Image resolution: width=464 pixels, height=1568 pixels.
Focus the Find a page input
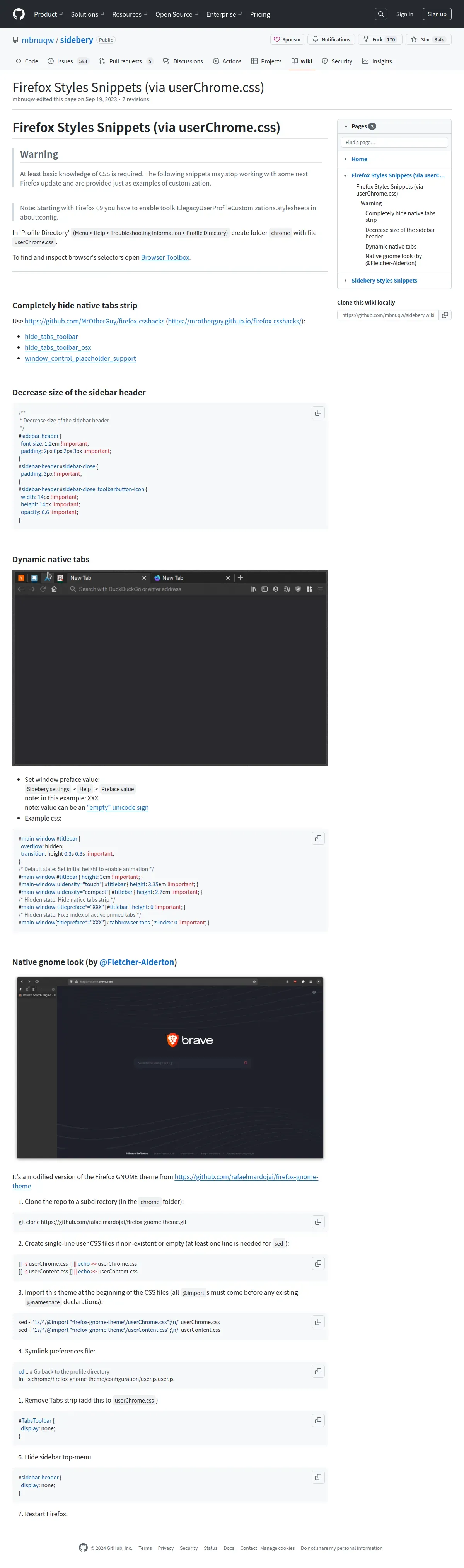[394, 143]
